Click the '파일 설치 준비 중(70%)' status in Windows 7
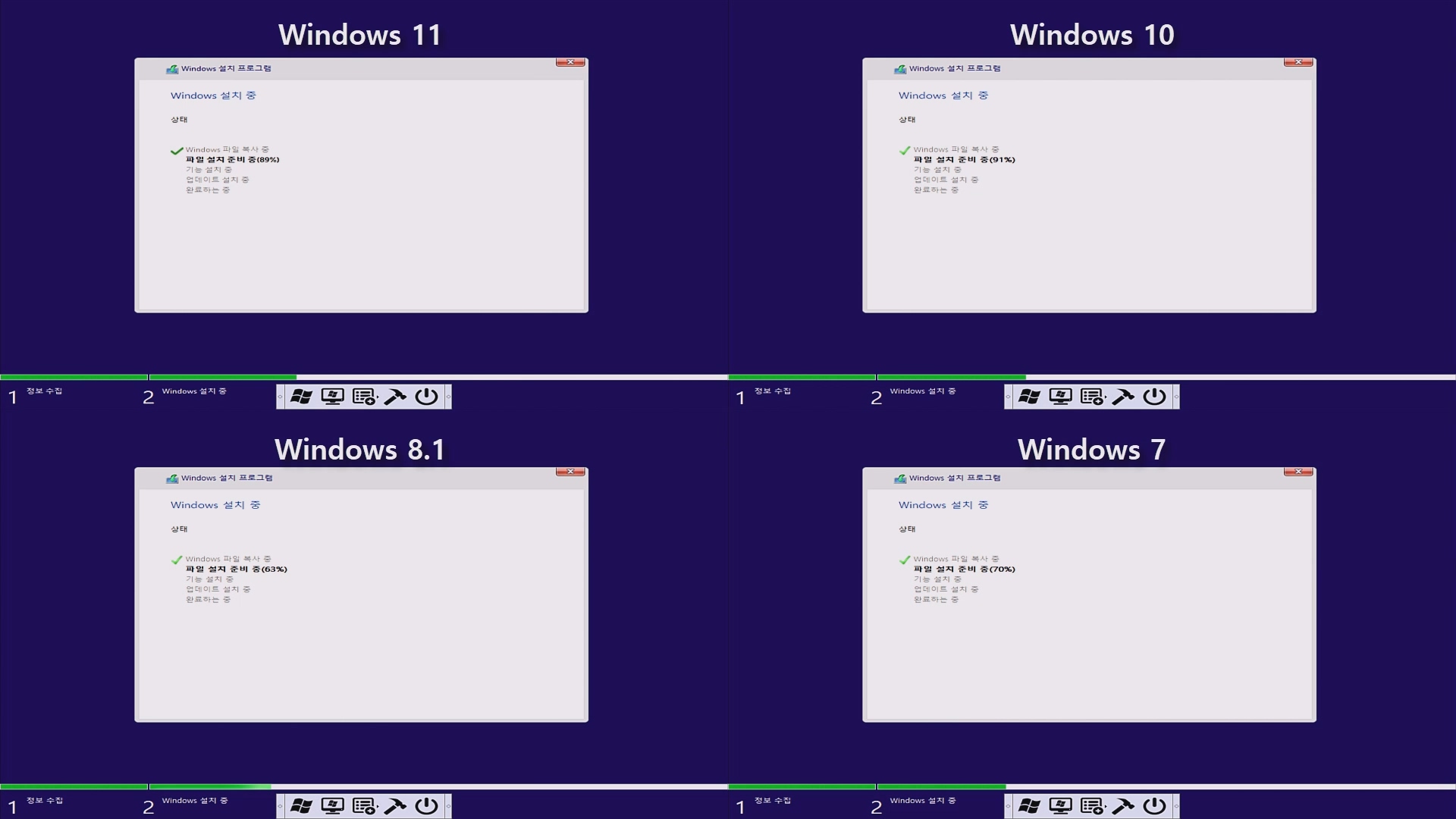This screenshot has width=1456, height=819. (965, 570)
